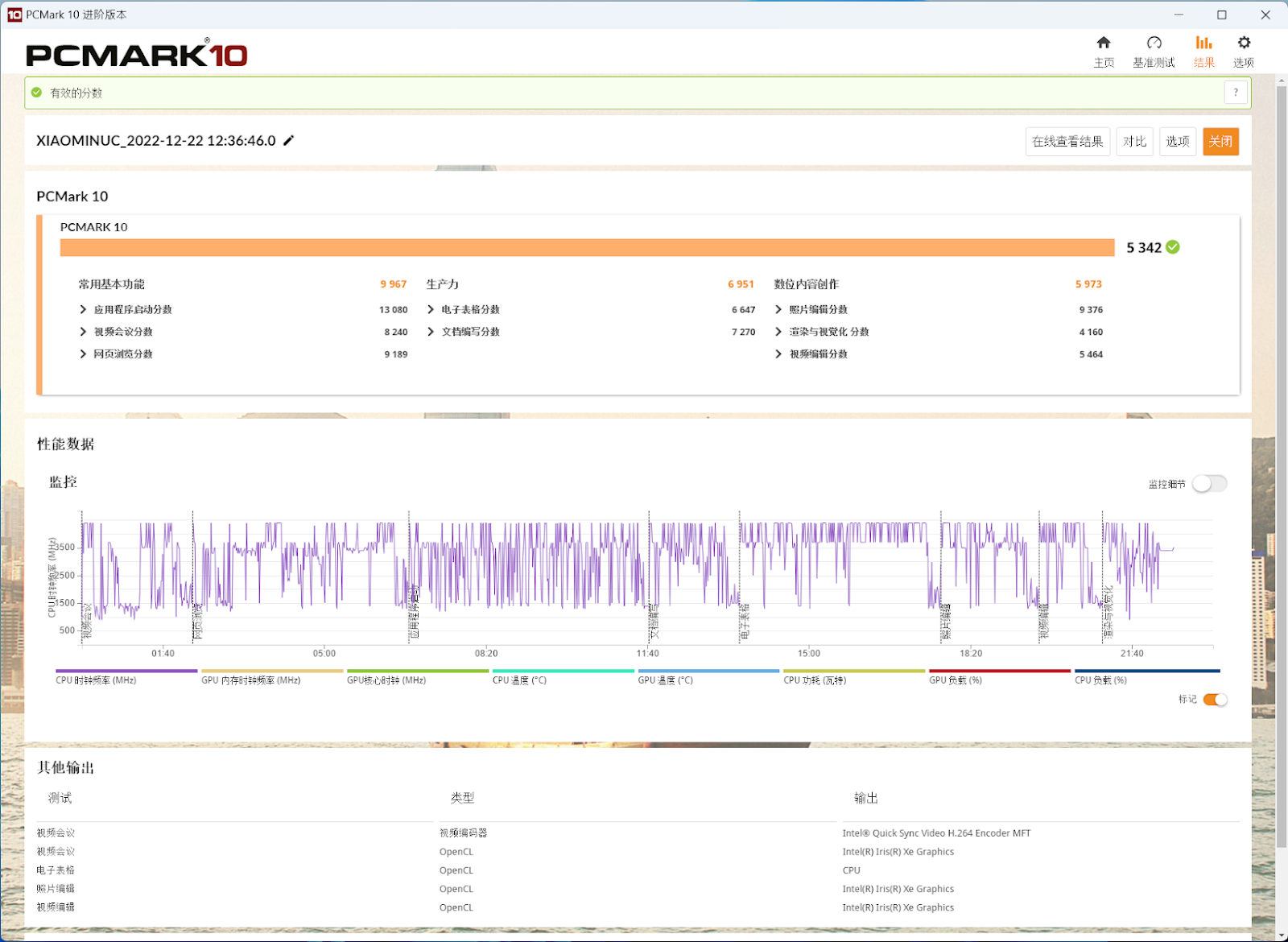Click the pencil icon to rename result
Viewport: 1288px width, 942px height.
point(289,140)
